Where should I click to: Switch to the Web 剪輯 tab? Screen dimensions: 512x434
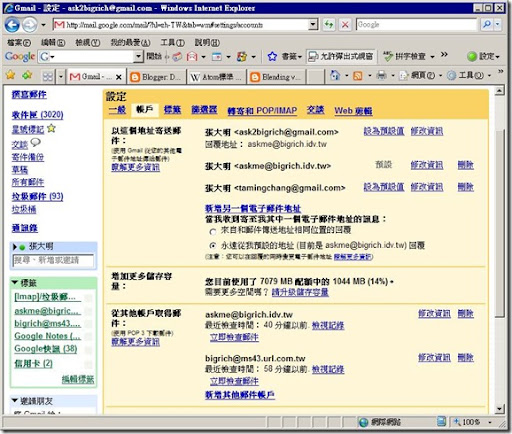pos(353,111)
